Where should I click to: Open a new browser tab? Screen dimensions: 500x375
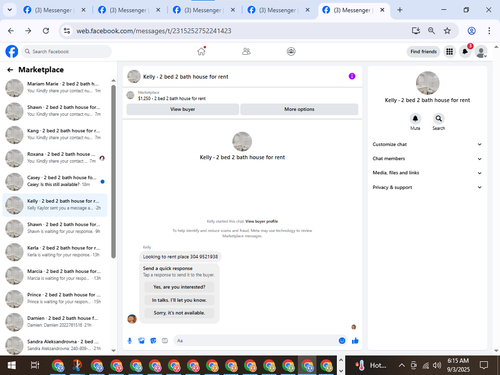click(x=400, y=10)
